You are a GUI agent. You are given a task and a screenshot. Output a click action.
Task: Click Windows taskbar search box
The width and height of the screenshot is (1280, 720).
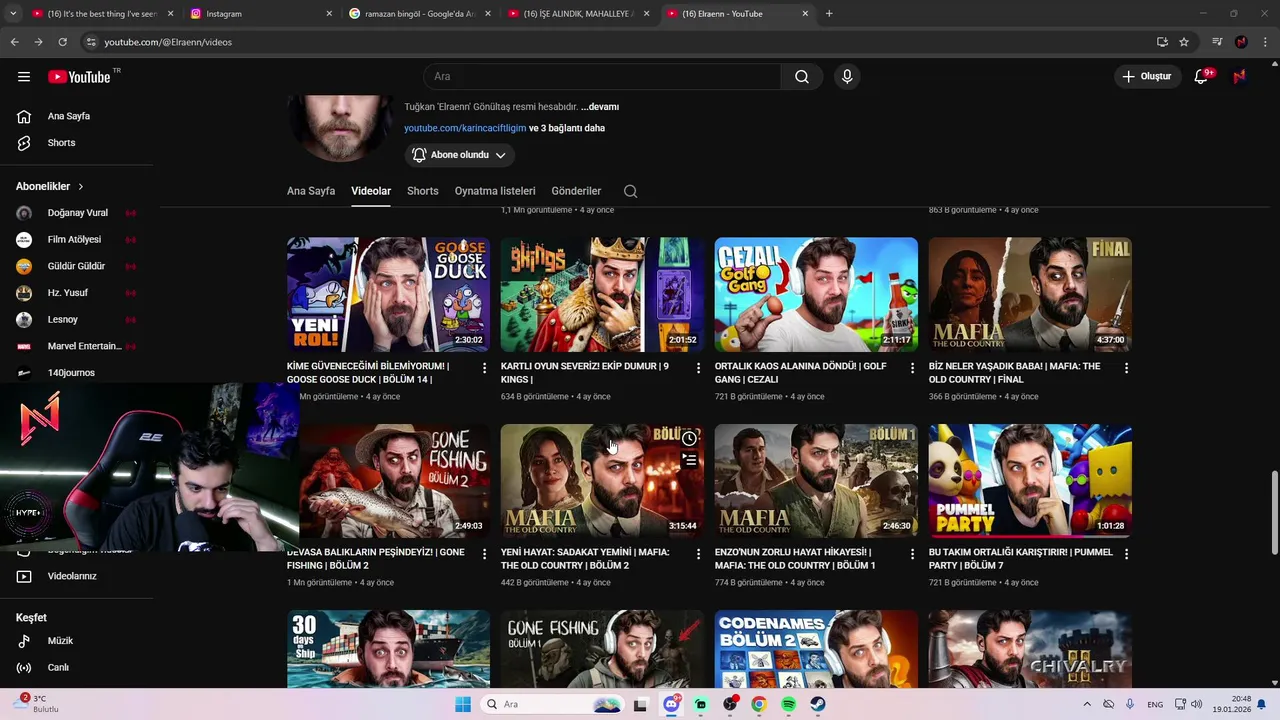(552, 704)
